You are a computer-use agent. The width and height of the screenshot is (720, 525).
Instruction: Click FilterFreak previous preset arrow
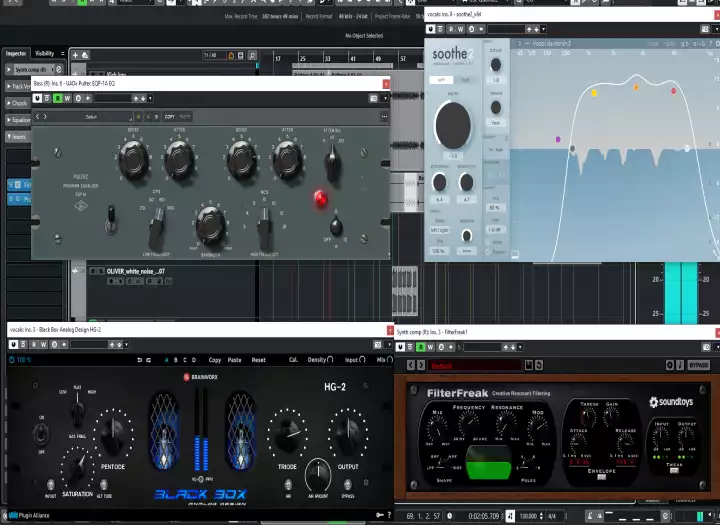tap(411, 365)
